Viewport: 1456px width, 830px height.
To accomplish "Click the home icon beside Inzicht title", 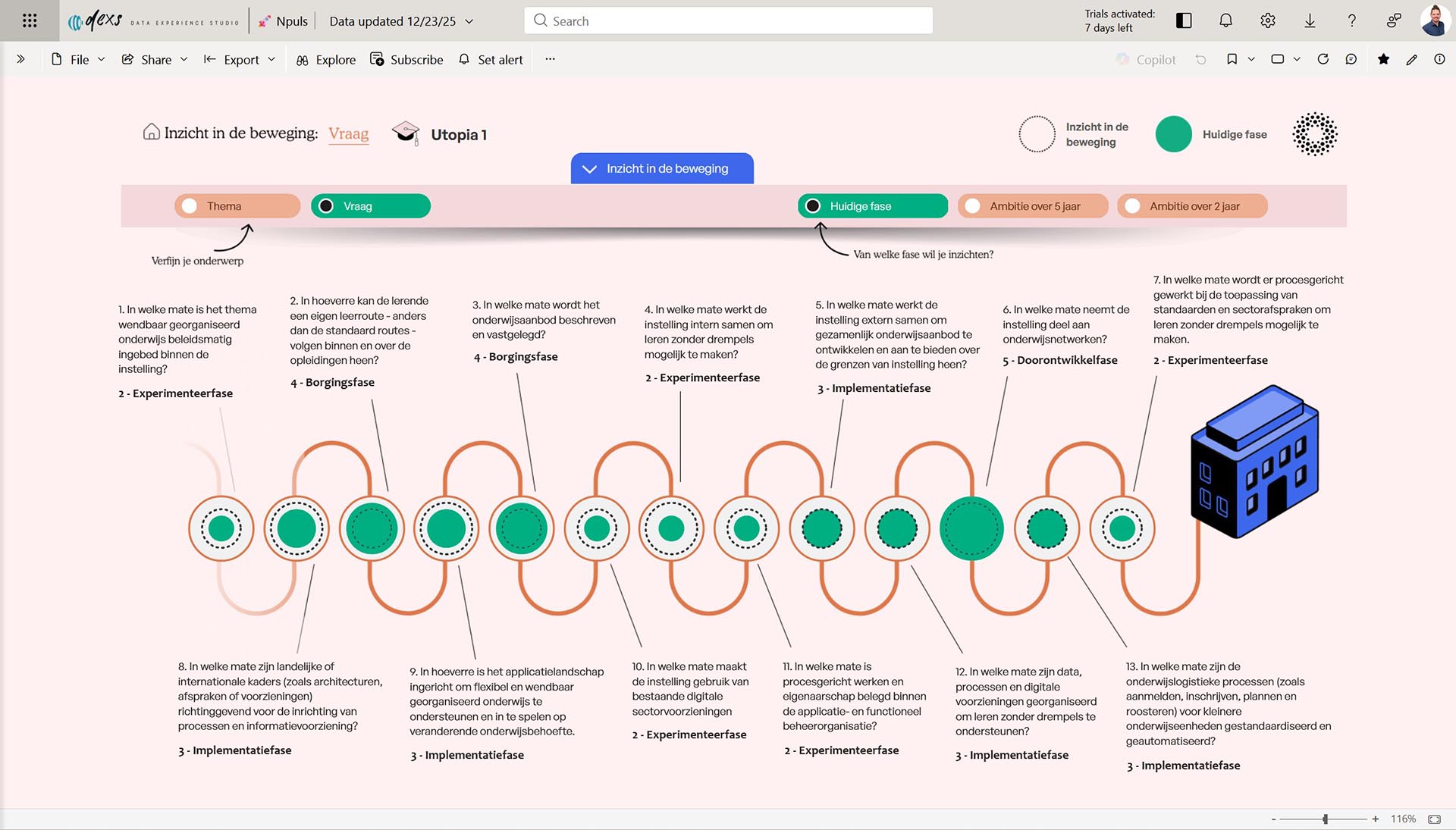I will pyautogui.click(x=151, y=133).
